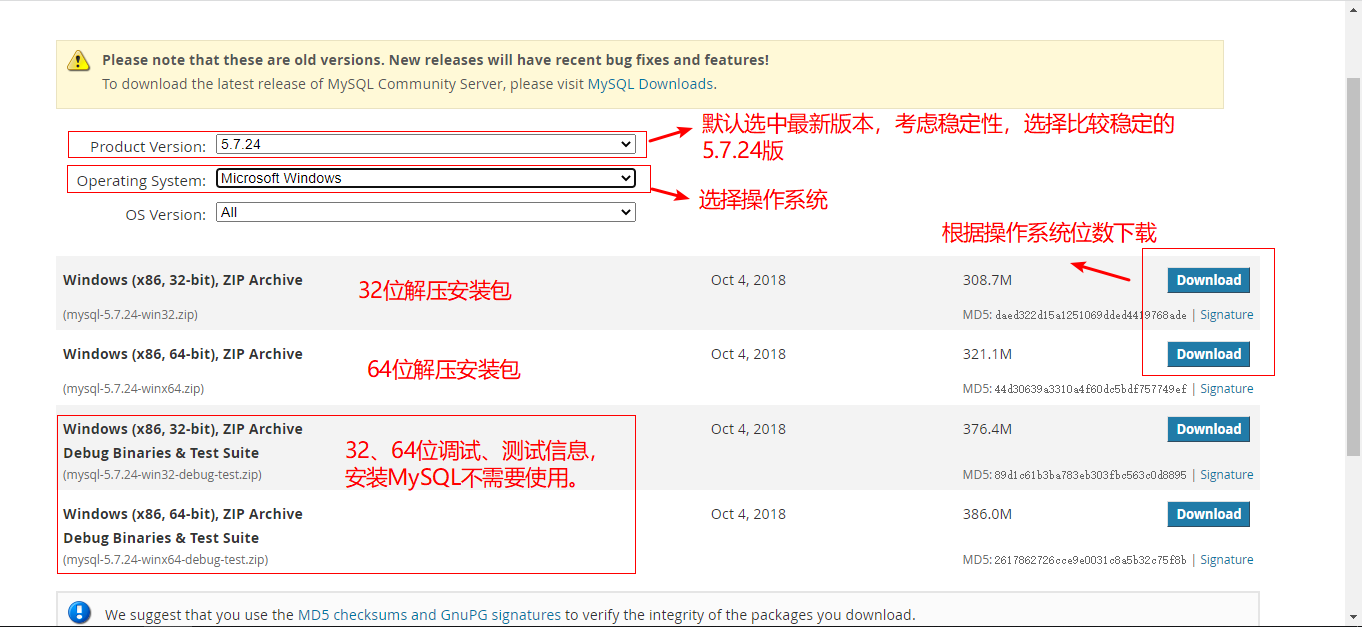The height and width of the screenshot is (627, 1362).
Task: Click the MD5 hash of the win32 ZIP
Action: (1090, 315)
